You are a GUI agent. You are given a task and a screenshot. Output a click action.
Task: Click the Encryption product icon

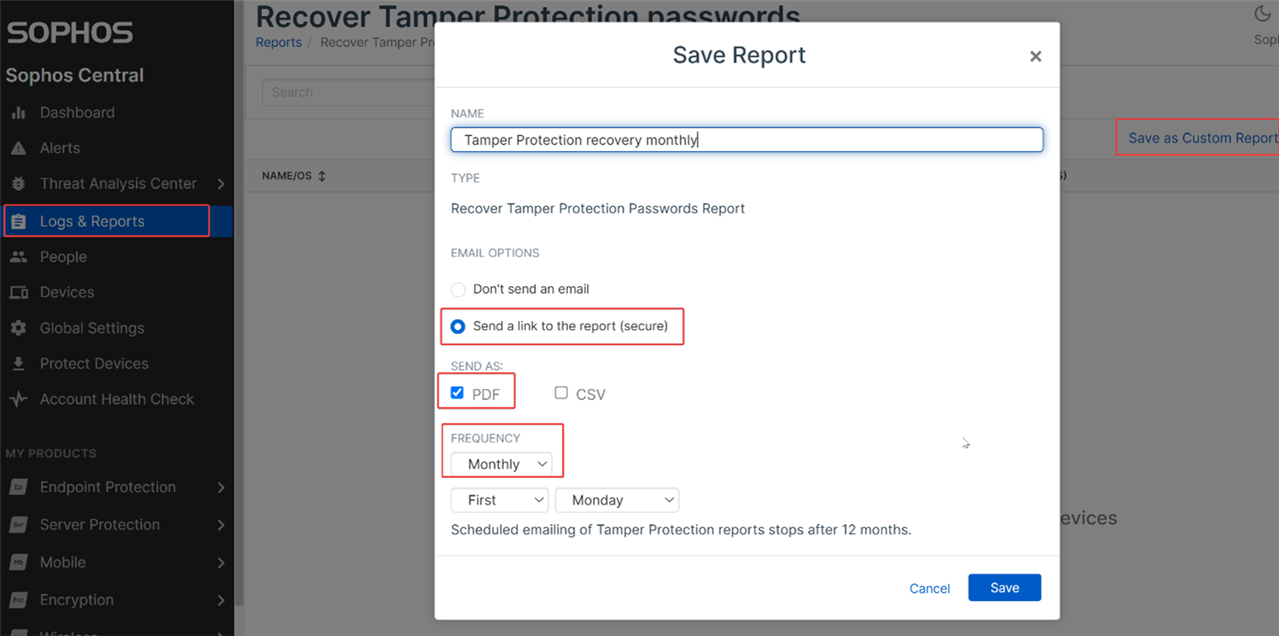pos(18,600)
